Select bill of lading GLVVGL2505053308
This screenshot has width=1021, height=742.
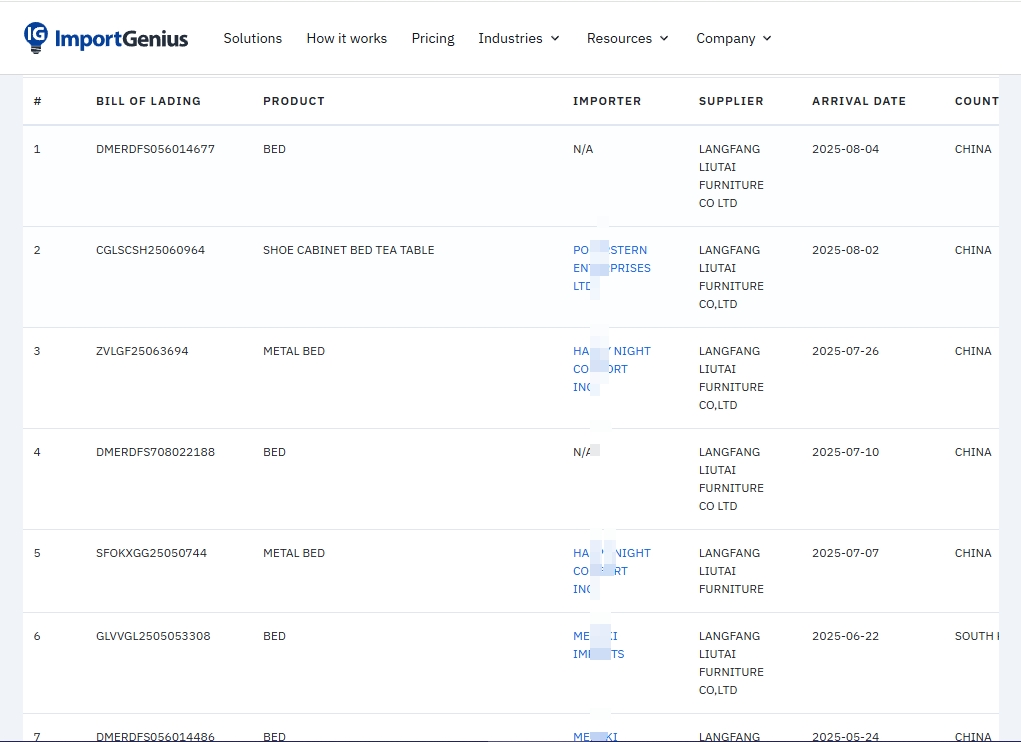click(x=153, y=636)
